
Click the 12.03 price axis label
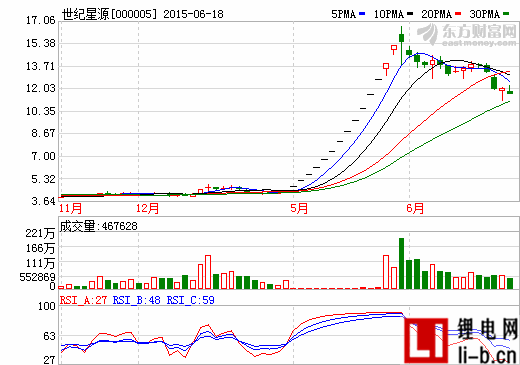coord(41,88)
